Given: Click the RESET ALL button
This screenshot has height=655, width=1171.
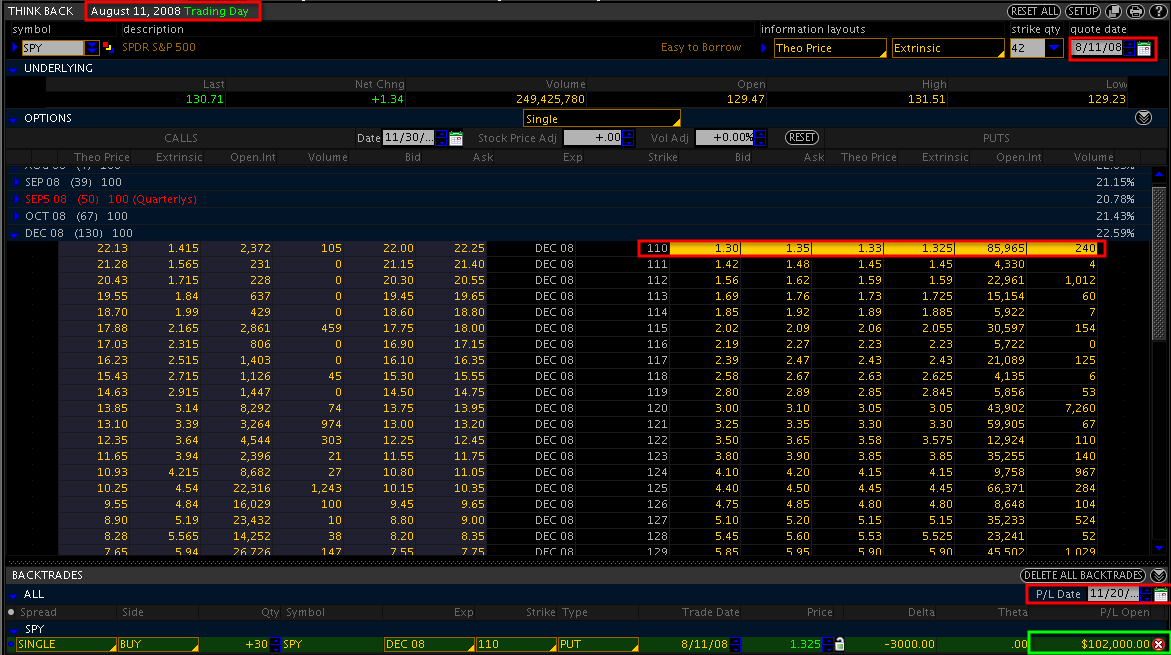Looking at the screenshot, I should pos(1034,11).
